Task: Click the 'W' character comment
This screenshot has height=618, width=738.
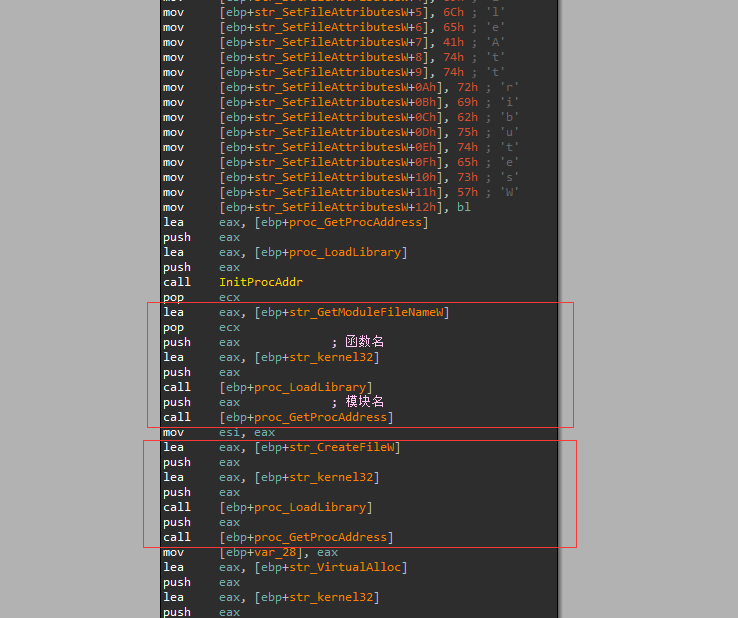Action: [509, 192]
